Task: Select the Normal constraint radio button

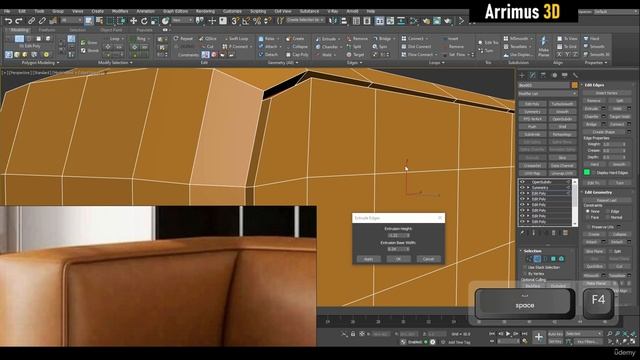Action: (x=607, y=217)
